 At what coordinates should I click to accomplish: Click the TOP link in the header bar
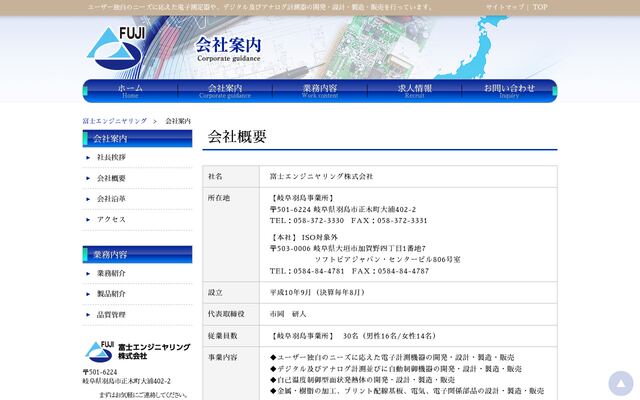point(540,7)
